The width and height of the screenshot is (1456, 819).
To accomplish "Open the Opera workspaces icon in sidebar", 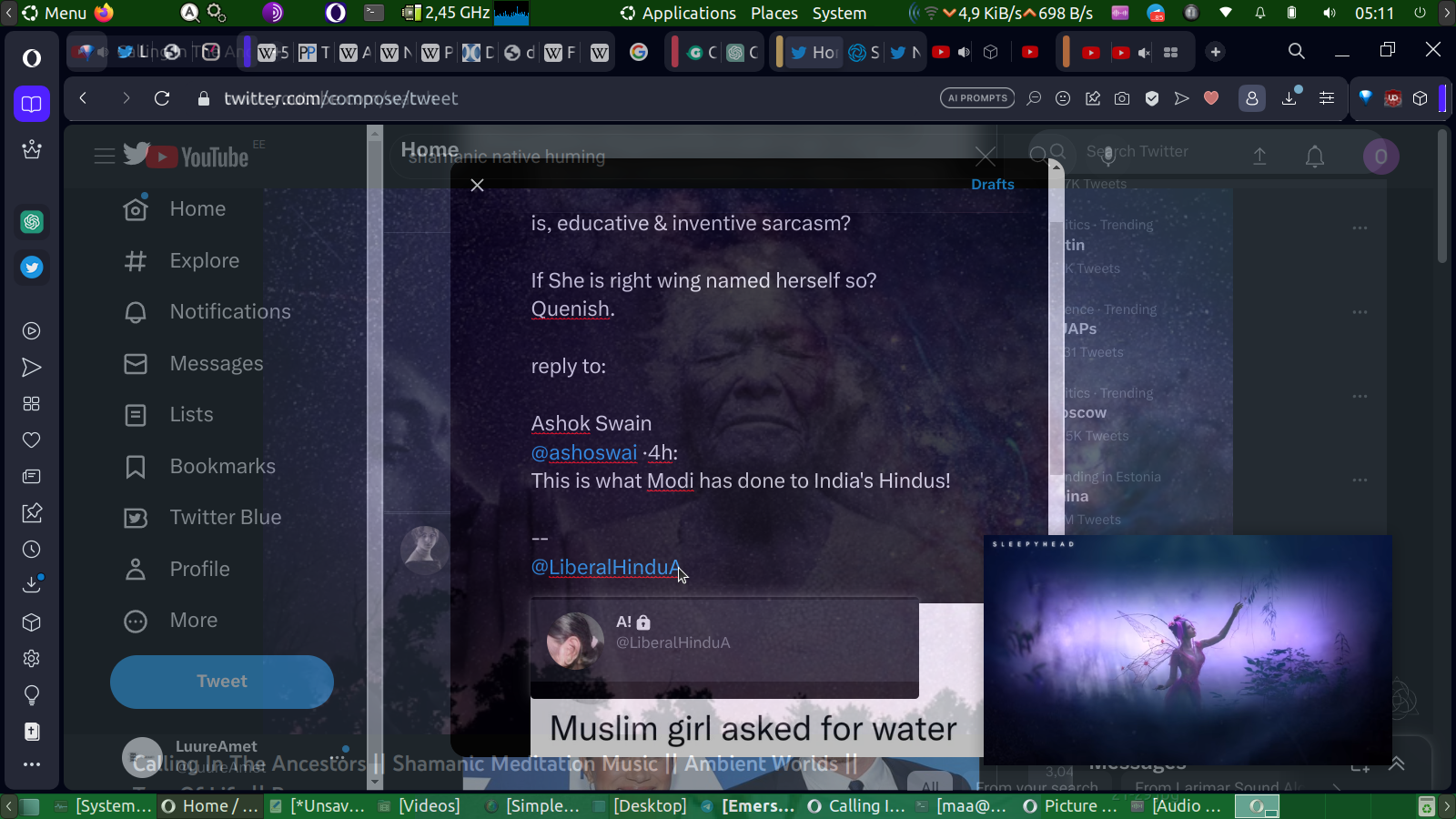I will (32, 104).
